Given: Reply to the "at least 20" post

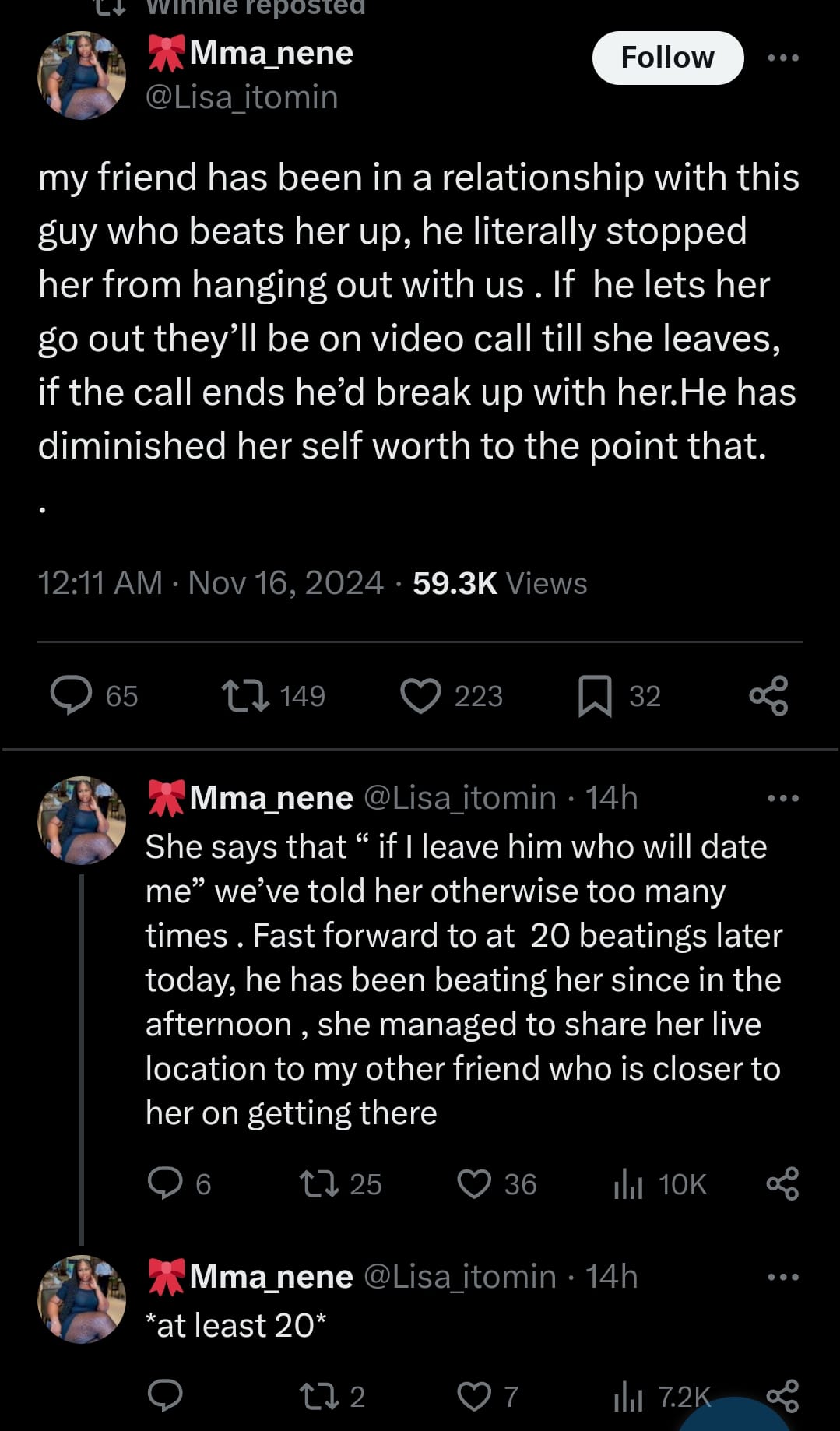Looking at the screenshot, I should click(x=165, y=1396).
